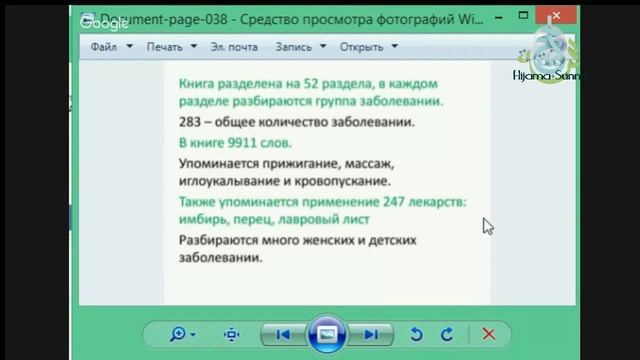Click the window title 'Document-page-038'
The image size is (640, 360).
tap(164, 19)
